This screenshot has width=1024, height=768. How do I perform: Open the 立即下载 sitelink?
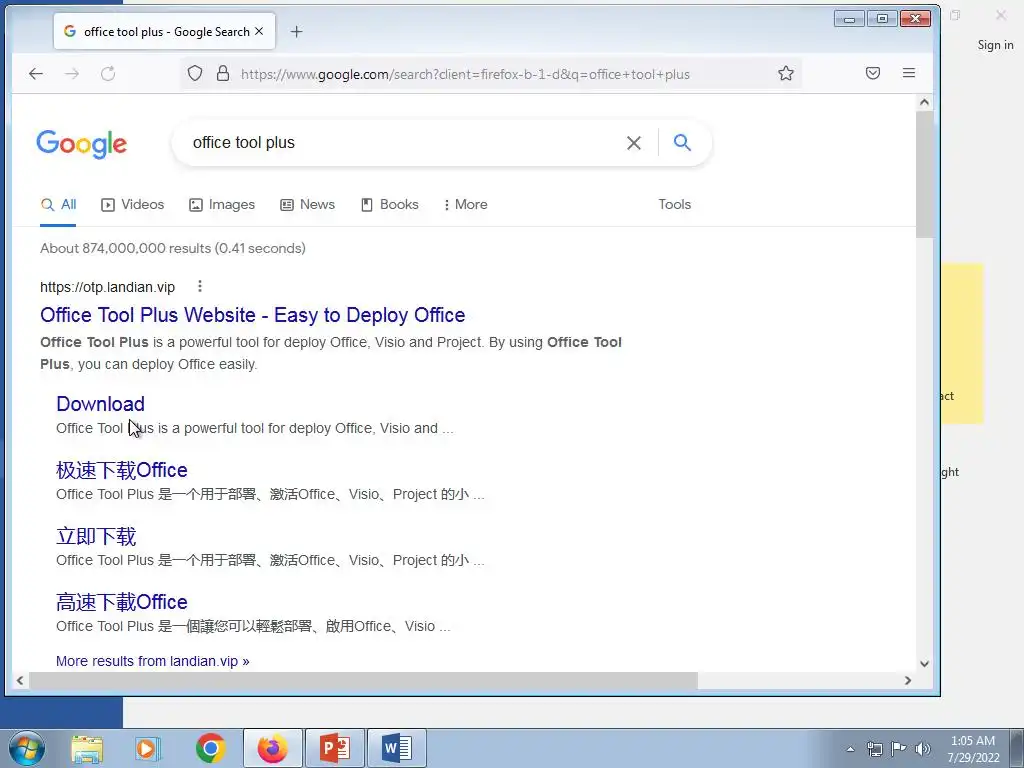coord(96,536)
